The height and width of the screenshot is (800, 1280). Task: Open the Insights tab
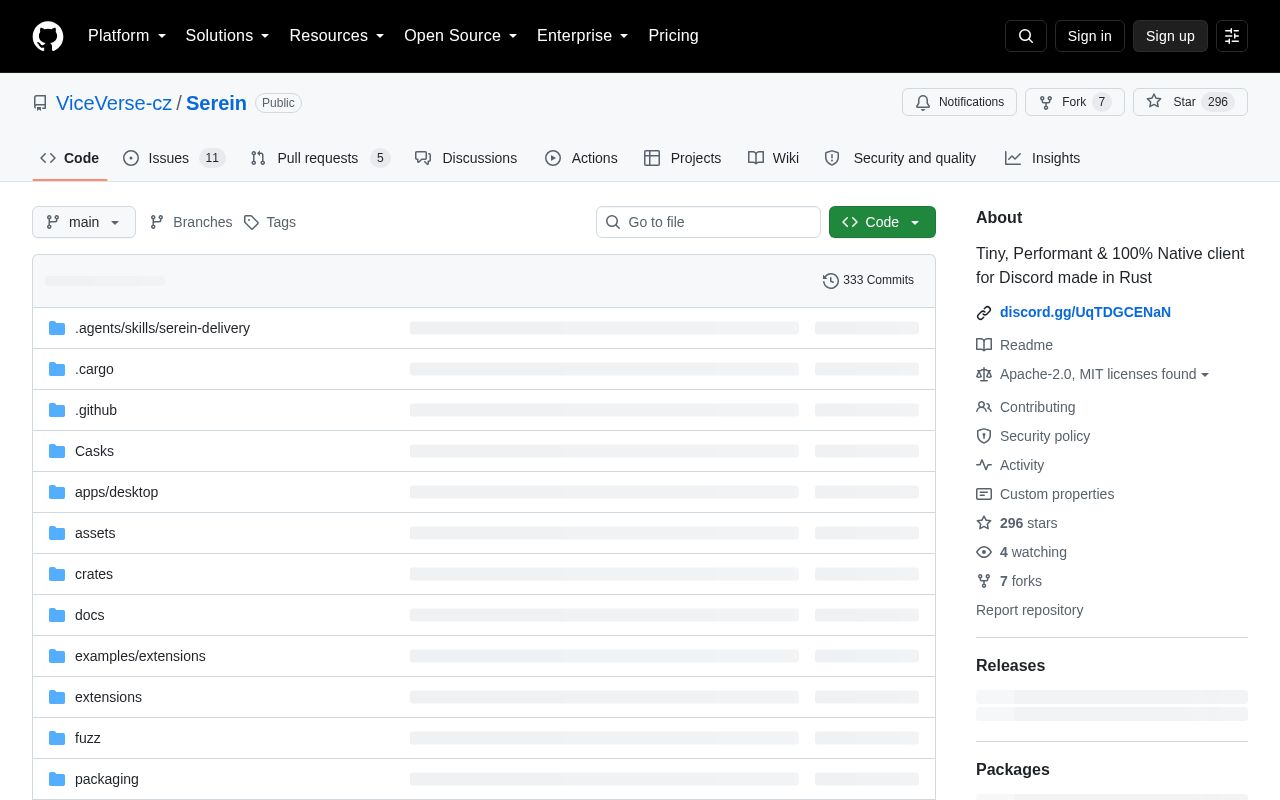[1042, 158]
